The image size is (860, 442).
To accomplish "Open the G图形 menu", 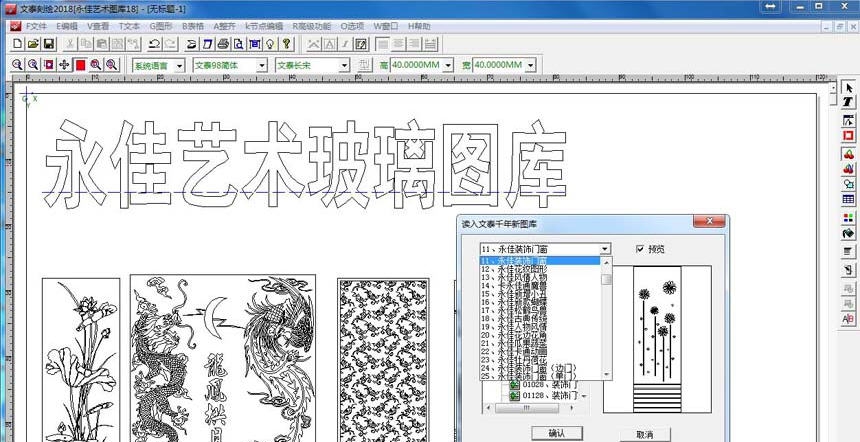I will 161,26.
